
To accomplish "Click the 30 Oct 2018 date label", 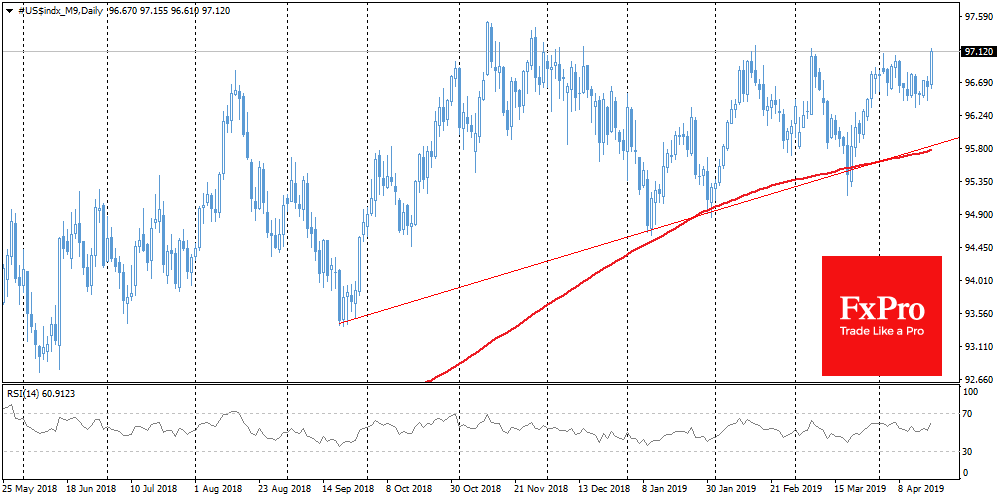I will tap(475, 491).
